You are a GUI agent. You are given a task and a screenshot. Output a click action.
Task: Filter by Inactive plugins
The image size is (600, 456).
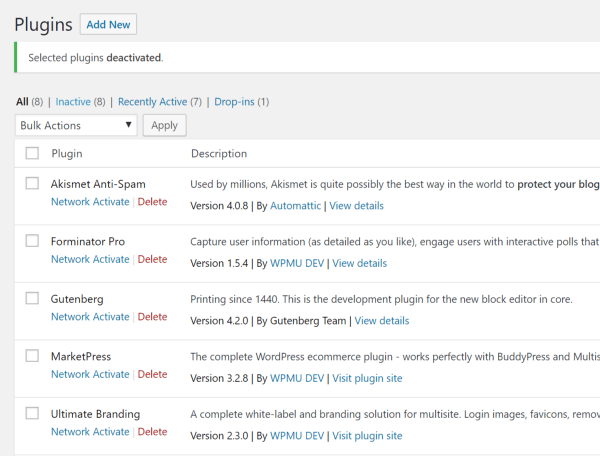click(x=73, y=102)
